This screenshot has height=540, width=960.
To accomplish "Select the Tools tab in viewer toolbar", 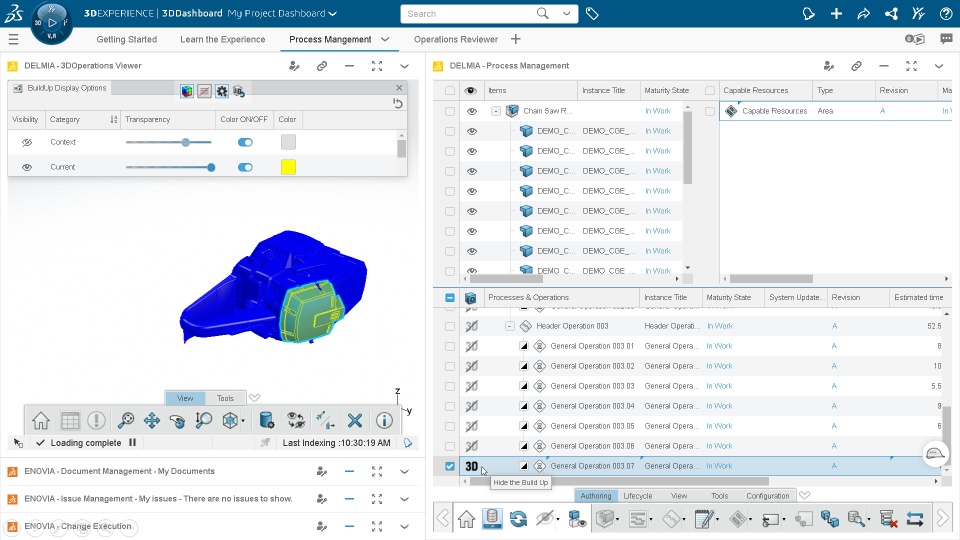I will (225, 398).
